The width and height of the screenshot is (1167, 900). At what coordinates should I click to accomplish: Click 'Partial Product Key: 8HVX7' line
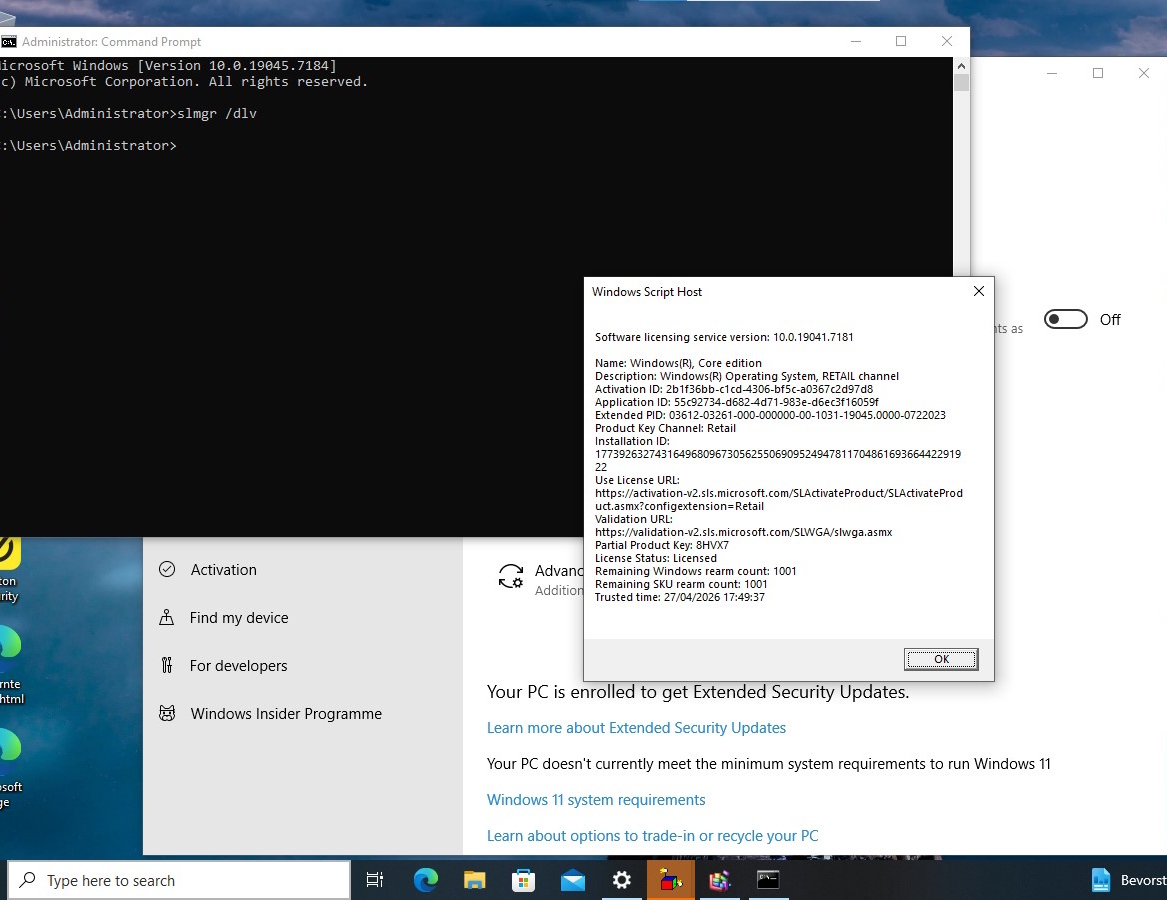click(662, 546)
